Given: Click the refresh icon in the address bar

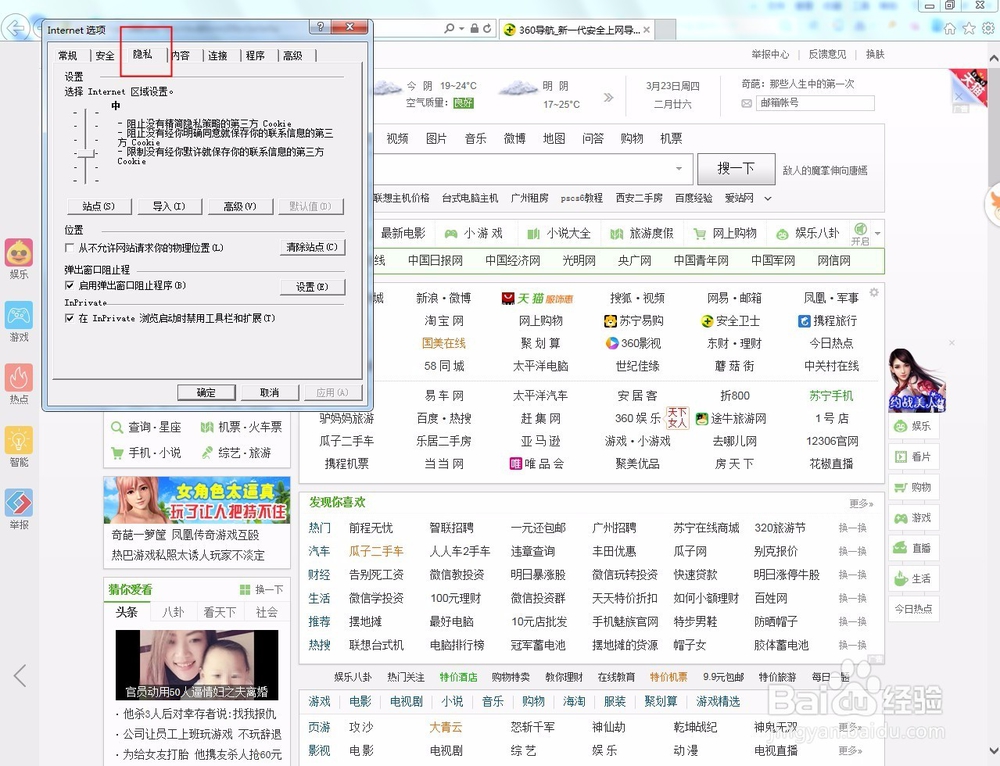Looking at the screenshot, I should coord(487,29).
